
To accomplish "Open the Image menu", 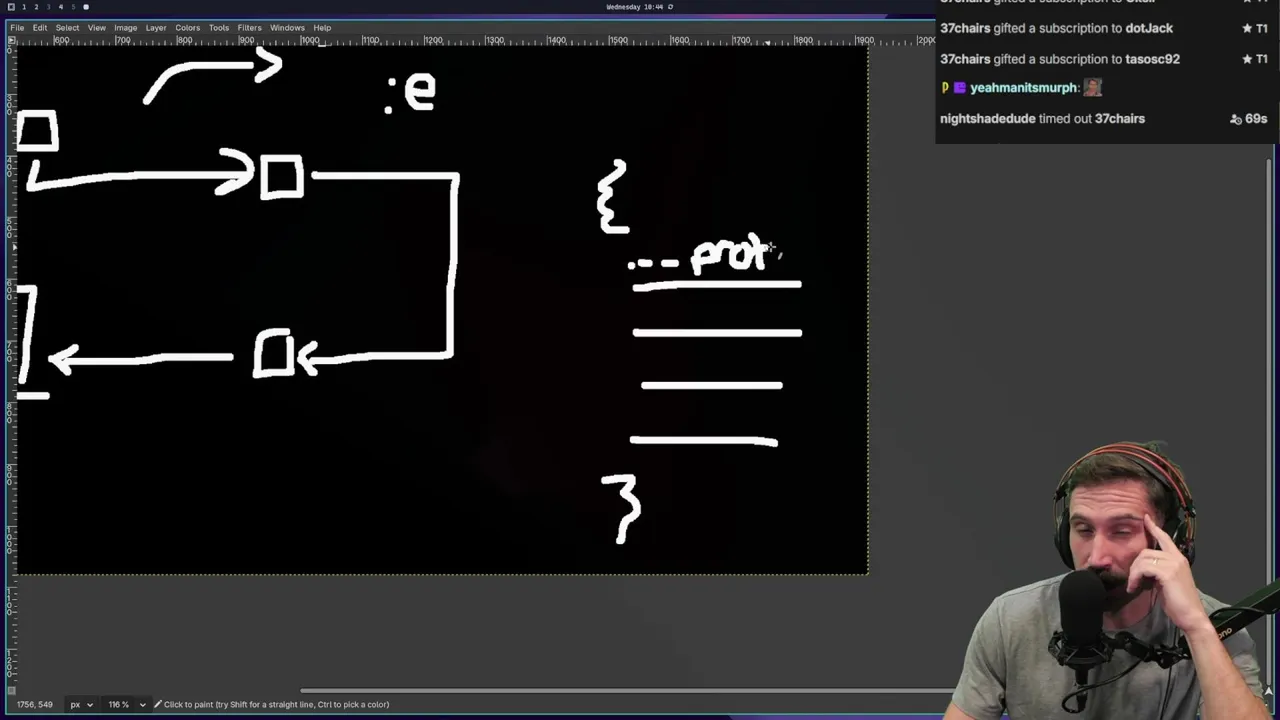I will pyautogui.click(x=125, y=28).
